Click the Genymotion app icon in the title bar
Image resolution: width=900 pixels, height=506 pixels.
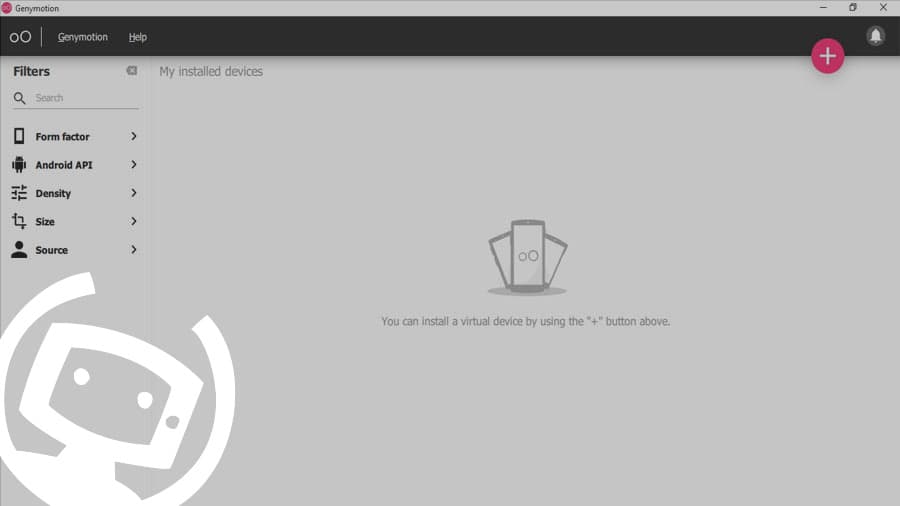point(6,8)
